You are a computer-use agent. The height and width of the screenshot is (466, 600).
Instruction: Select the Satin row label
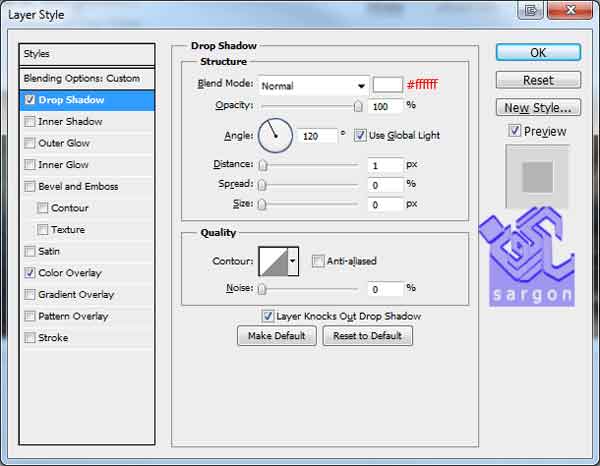[49, 251]
